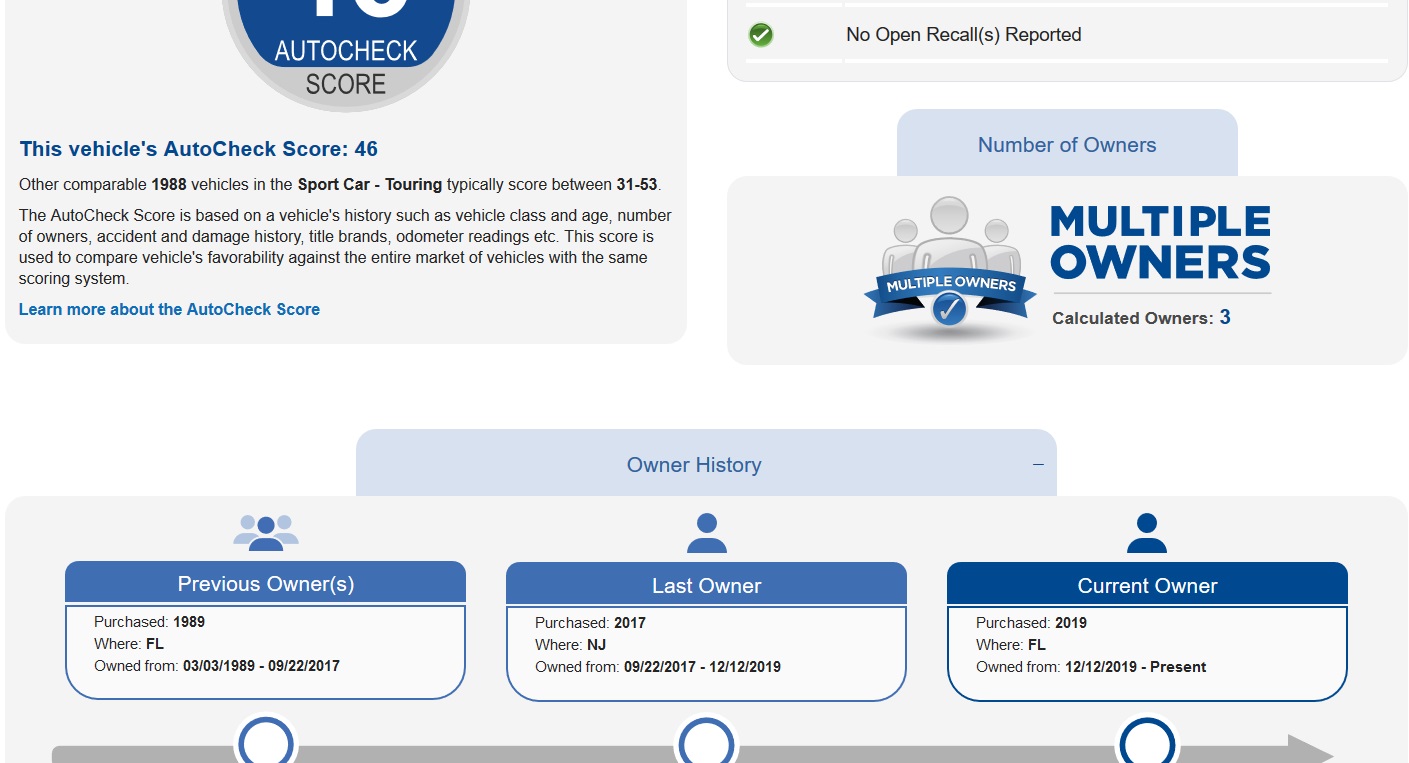Screen dimensions: 1409x763
Task: Click 'This vehicle's AutoCheck Score: 46' heading
Action: pyautogui.click(x=199, y=149)
